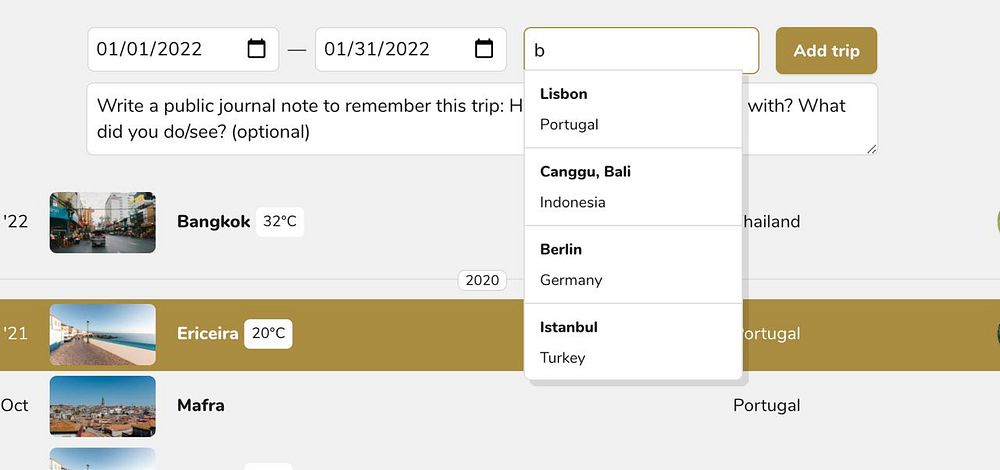Viewport: 1000px width, 470px height.
Task: Click the end date field 01/31/2022
Action: tap(390, 49)
